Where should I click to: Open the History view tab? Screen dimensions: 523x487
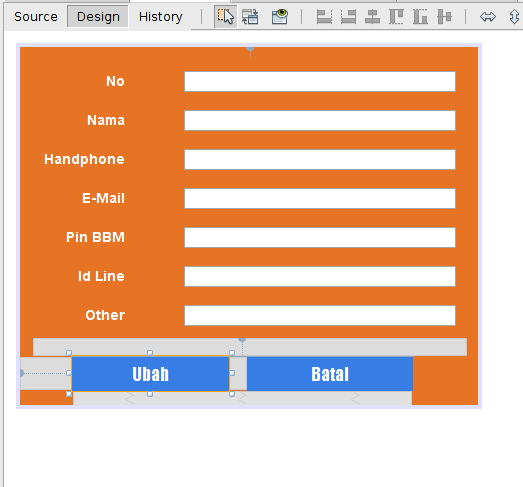160,17
